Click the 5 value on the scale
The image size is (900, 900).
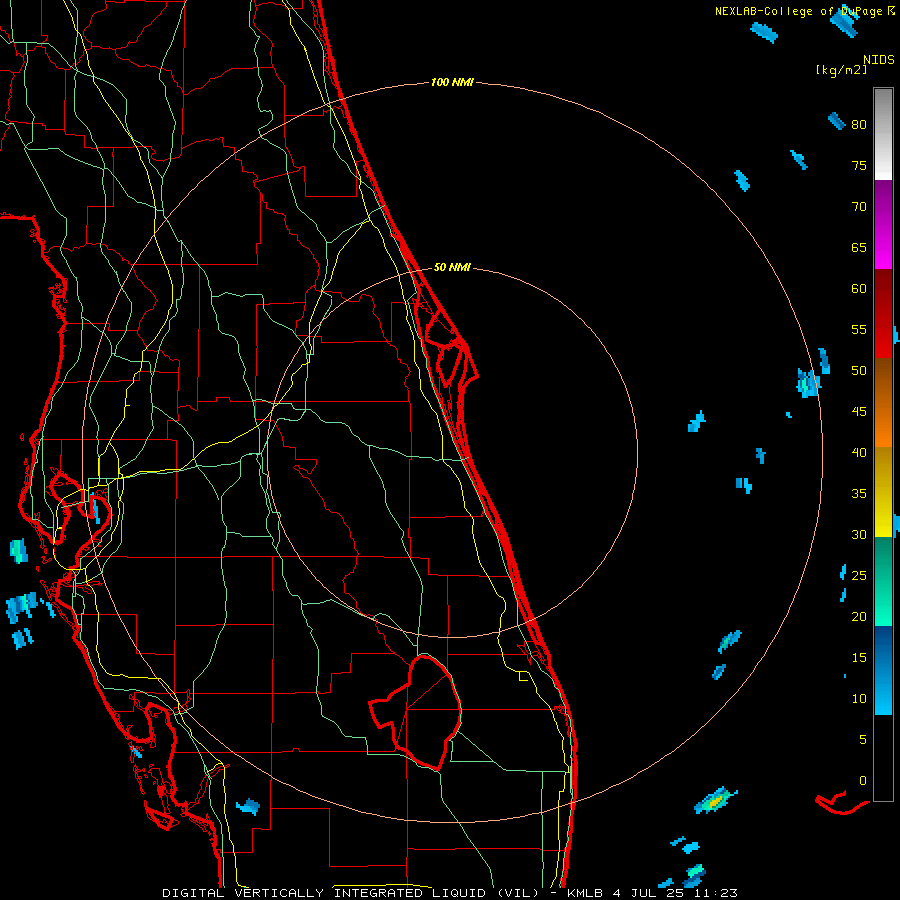point(863,739)
